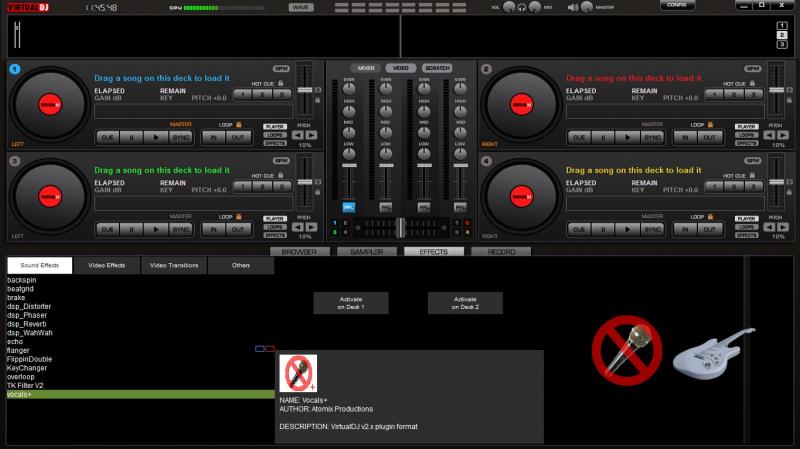Image resolution: width=800 pixels, height=449 pixels.
Task: Select the deck 3 number badge
Action: [15, 161]
